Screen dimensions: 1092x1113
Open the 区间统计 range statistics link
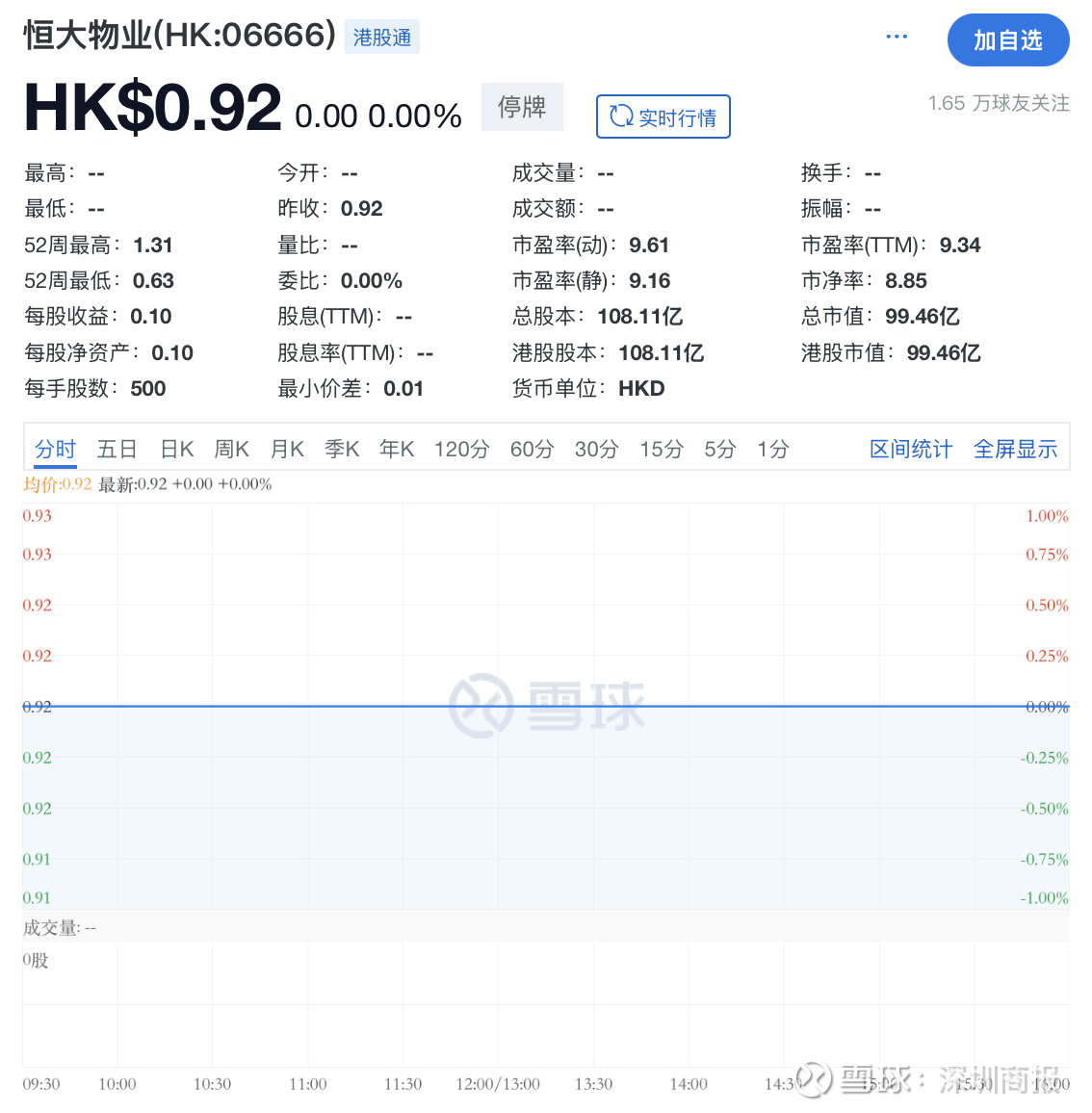pyautogui.click(x=911, y=450)
